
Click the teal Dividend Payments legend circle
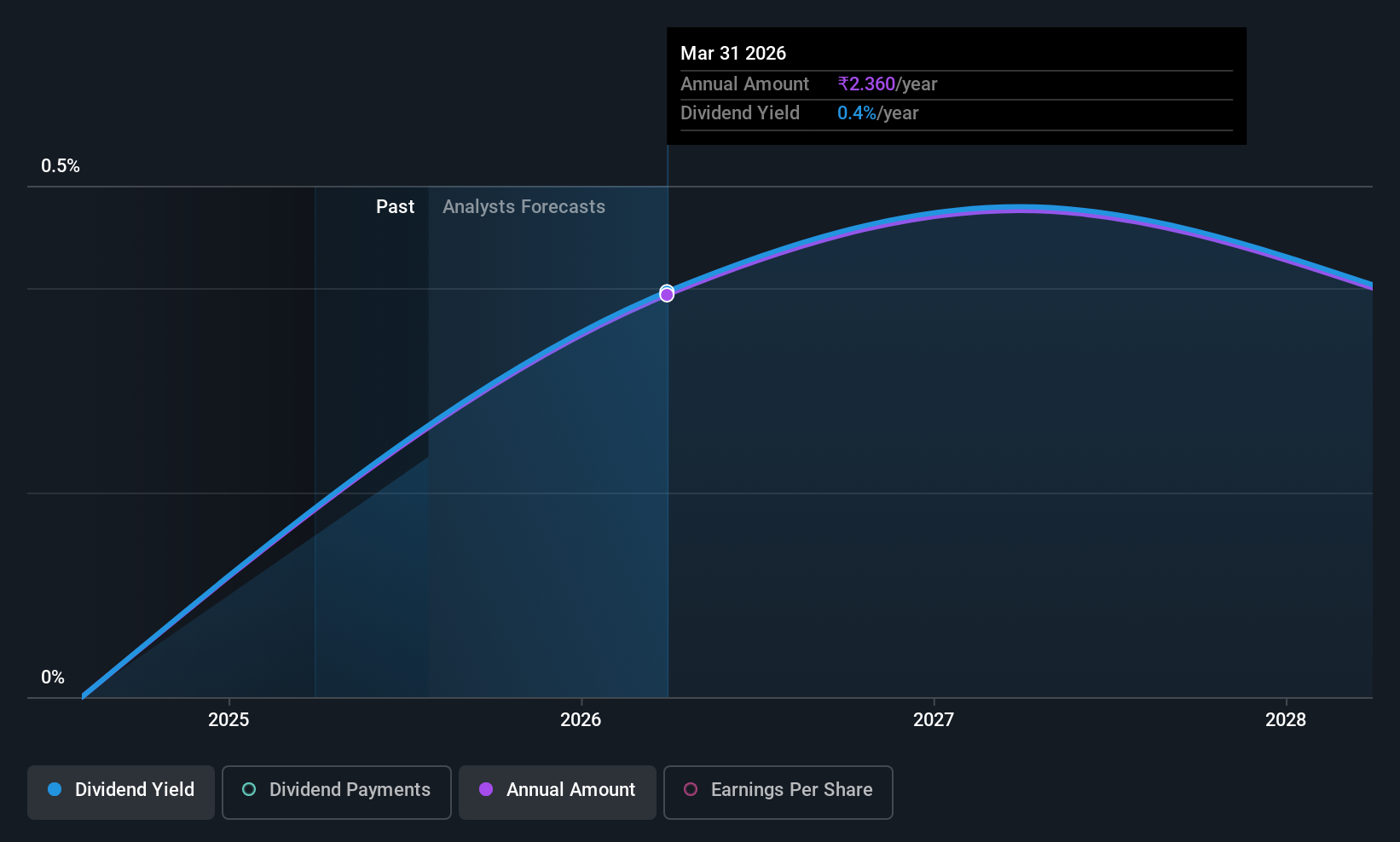249,789
